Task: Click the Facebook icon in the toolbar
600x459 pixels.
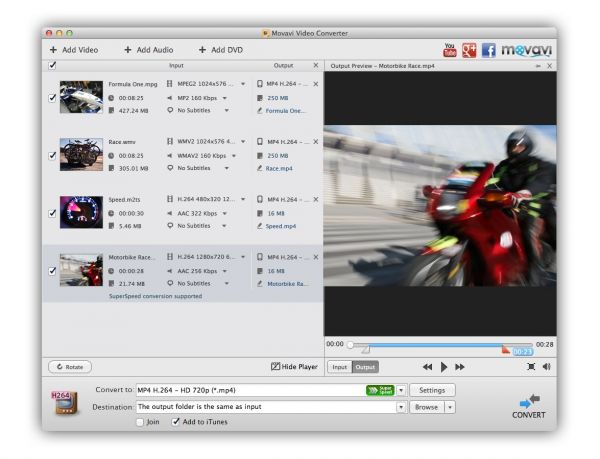Action: tap(488, 49)
